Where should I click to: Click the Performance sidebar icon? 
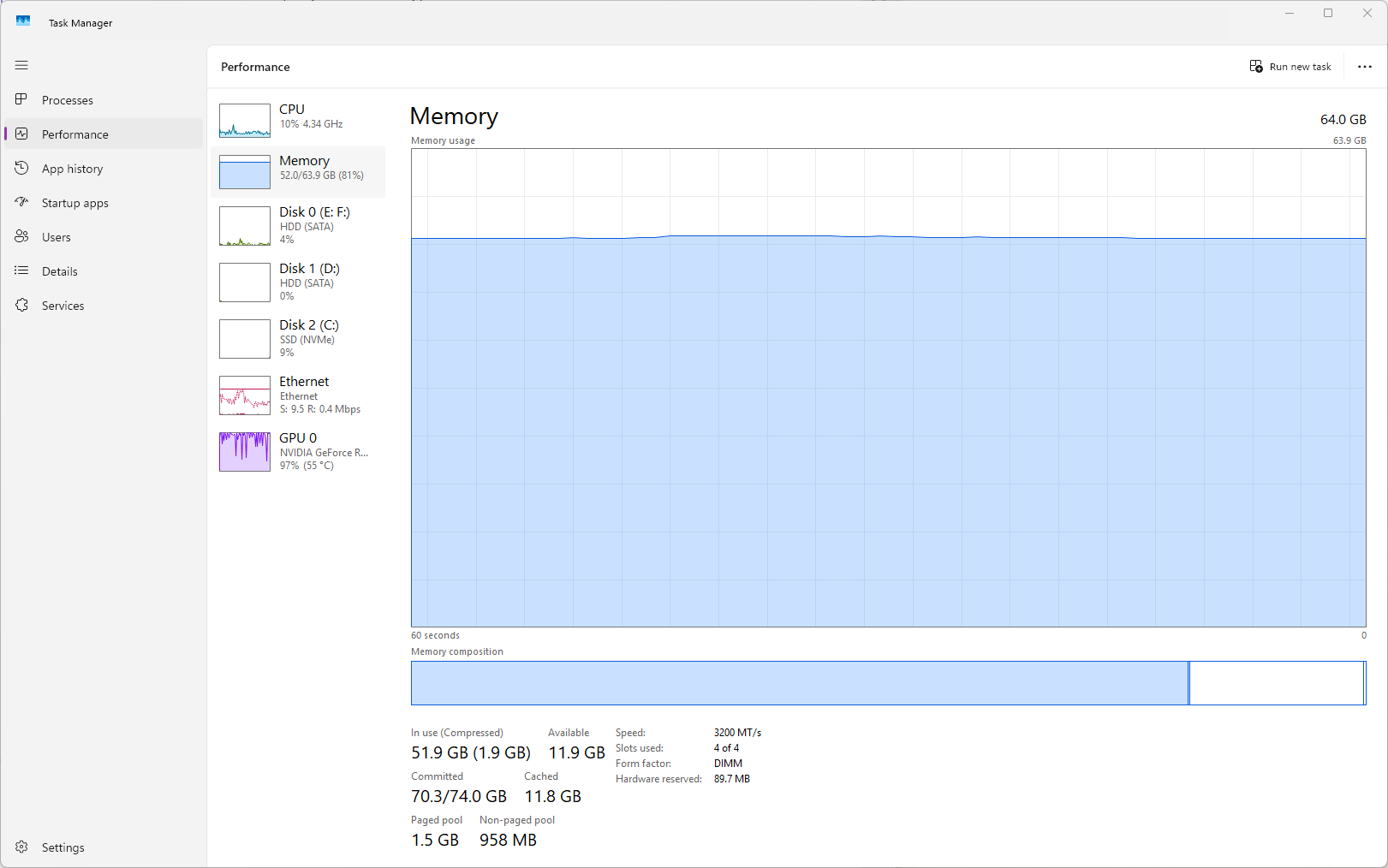21,134
